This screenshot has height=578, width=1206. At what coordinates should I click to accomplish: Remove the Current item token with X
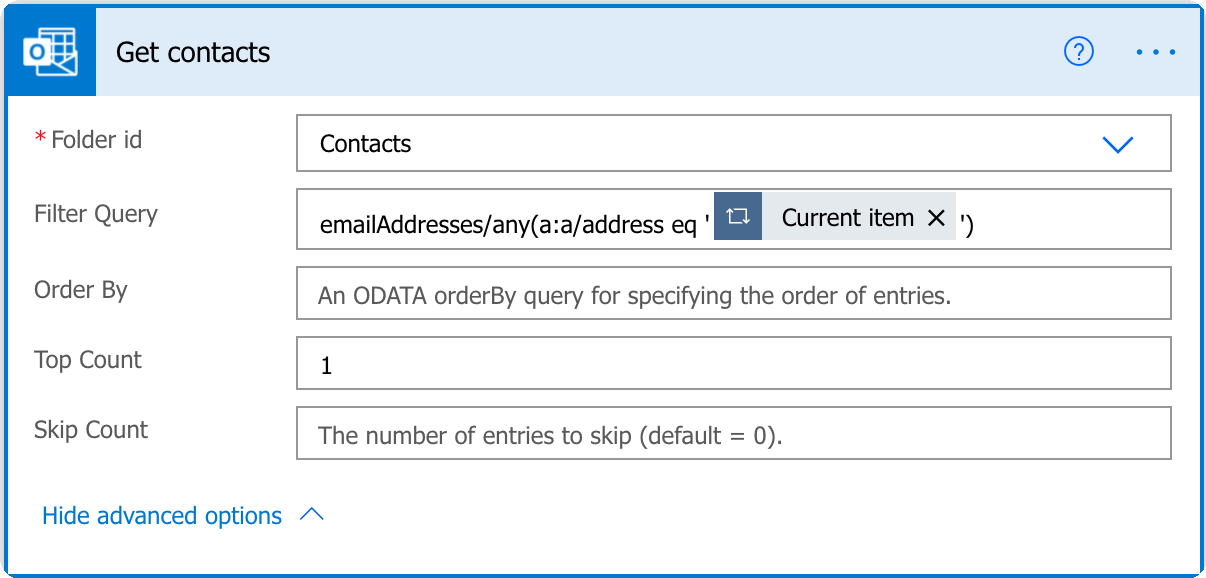click(936, 218)
